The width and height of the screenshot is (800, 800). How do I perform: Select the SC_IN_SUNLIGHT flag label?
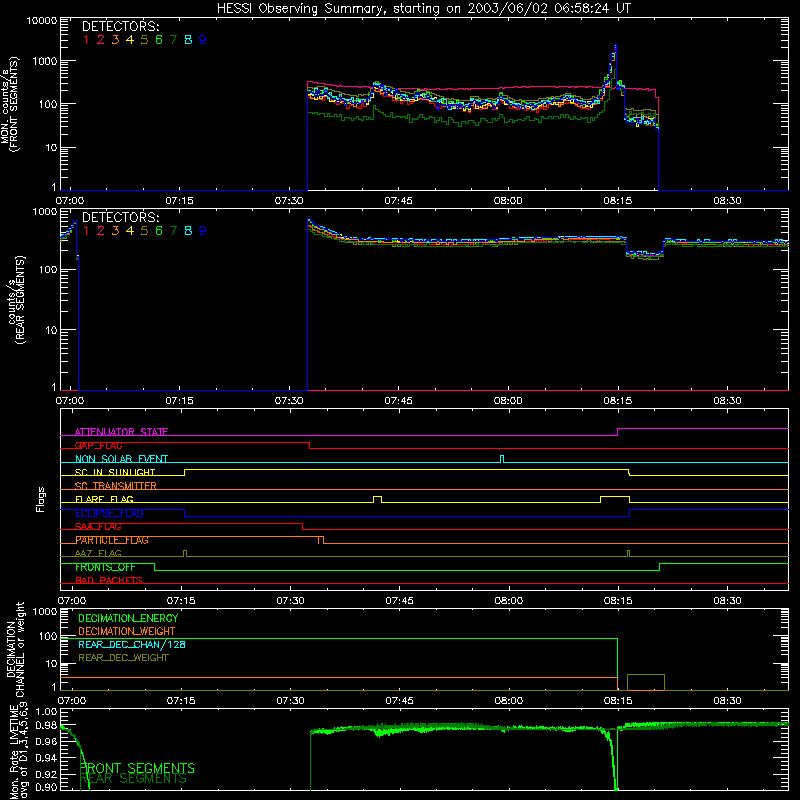(x=115, y=472)
